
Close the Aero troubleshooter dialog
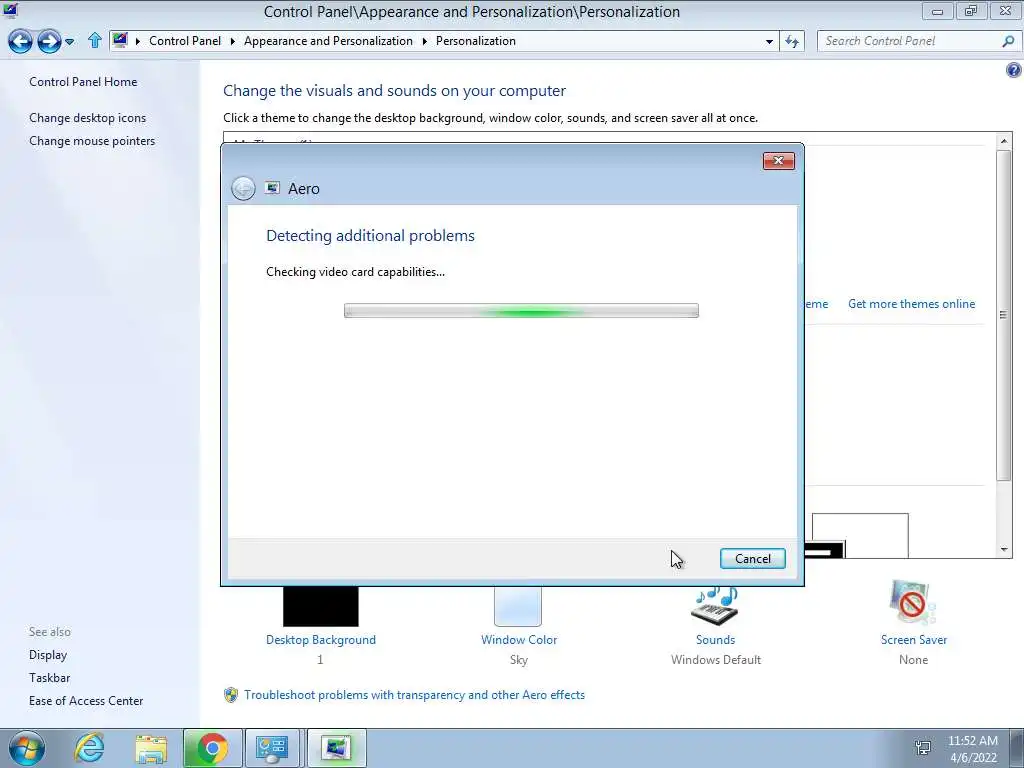point(778,161)
